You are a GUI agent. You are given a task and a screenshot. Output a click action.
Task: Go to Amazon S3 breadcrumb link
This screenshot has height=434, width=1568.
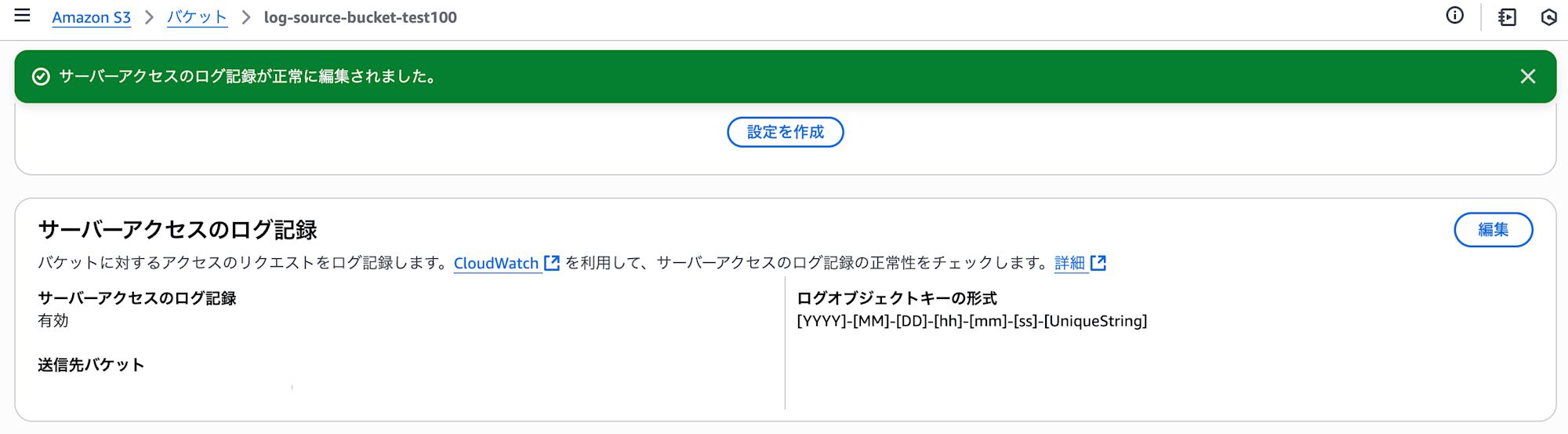[x=91, y=17]
